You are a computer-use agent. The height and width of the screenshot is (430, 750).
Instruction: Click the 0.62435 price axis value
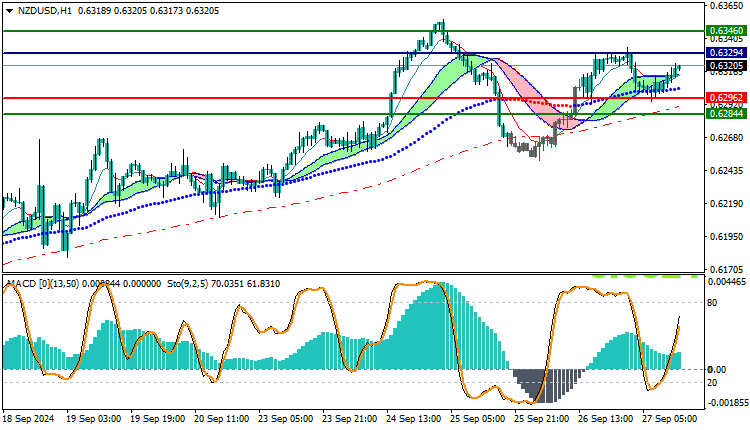point(727,171)
